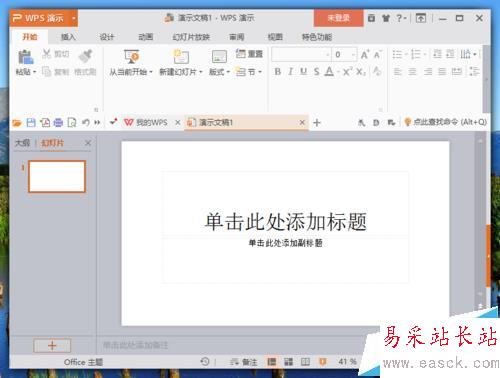Toggle Italic formatting

[x=290, y=71]
